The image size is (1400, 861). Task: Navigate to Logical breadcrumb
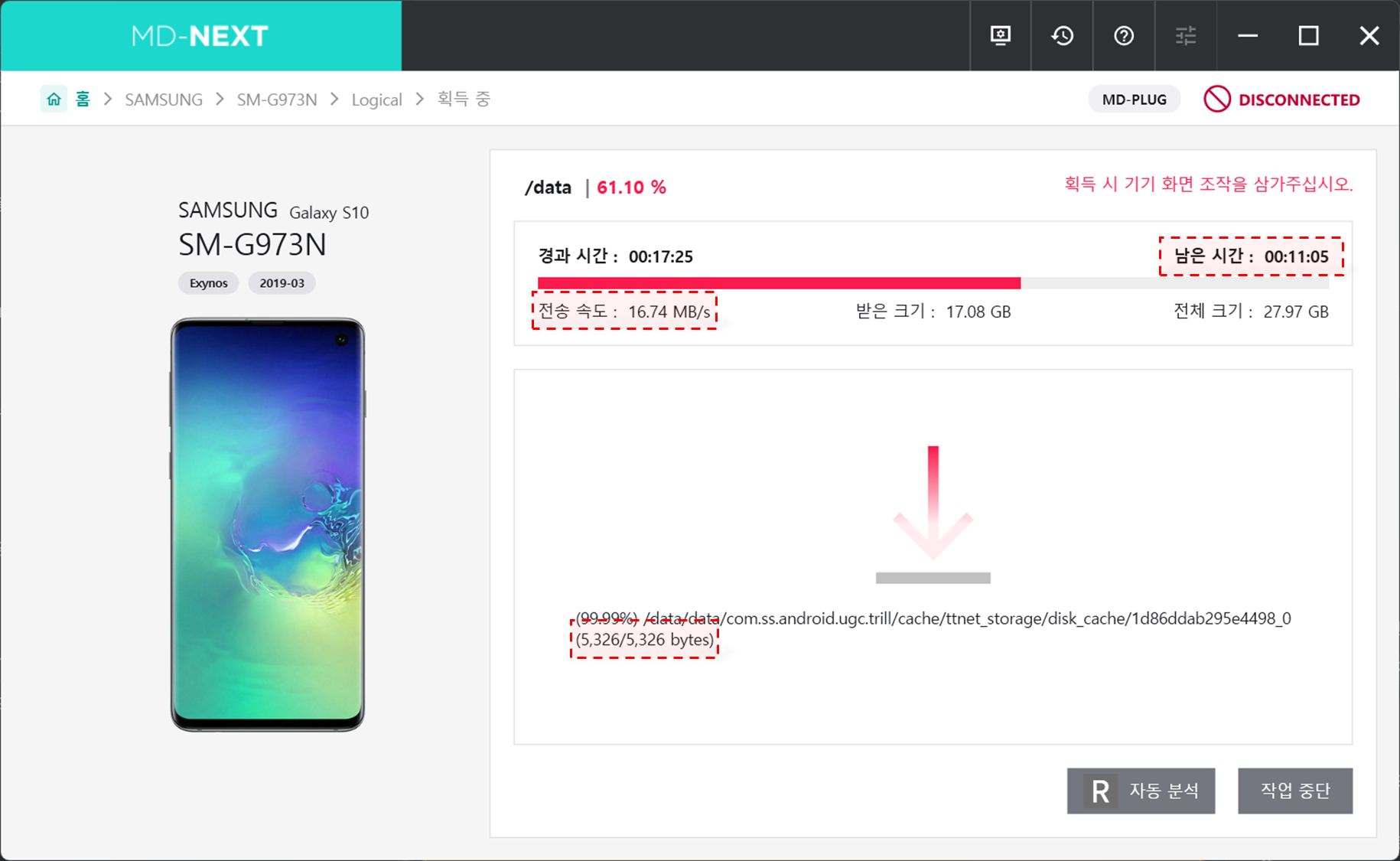pyautogui.click(x=376, y=99)
